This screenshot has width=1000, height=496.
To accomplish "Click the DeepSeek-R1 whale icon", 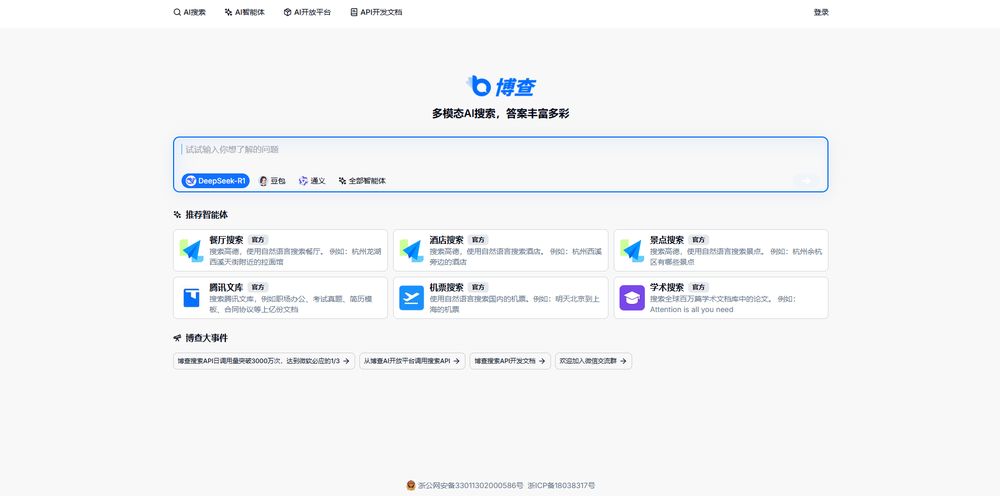I will 190,181.
